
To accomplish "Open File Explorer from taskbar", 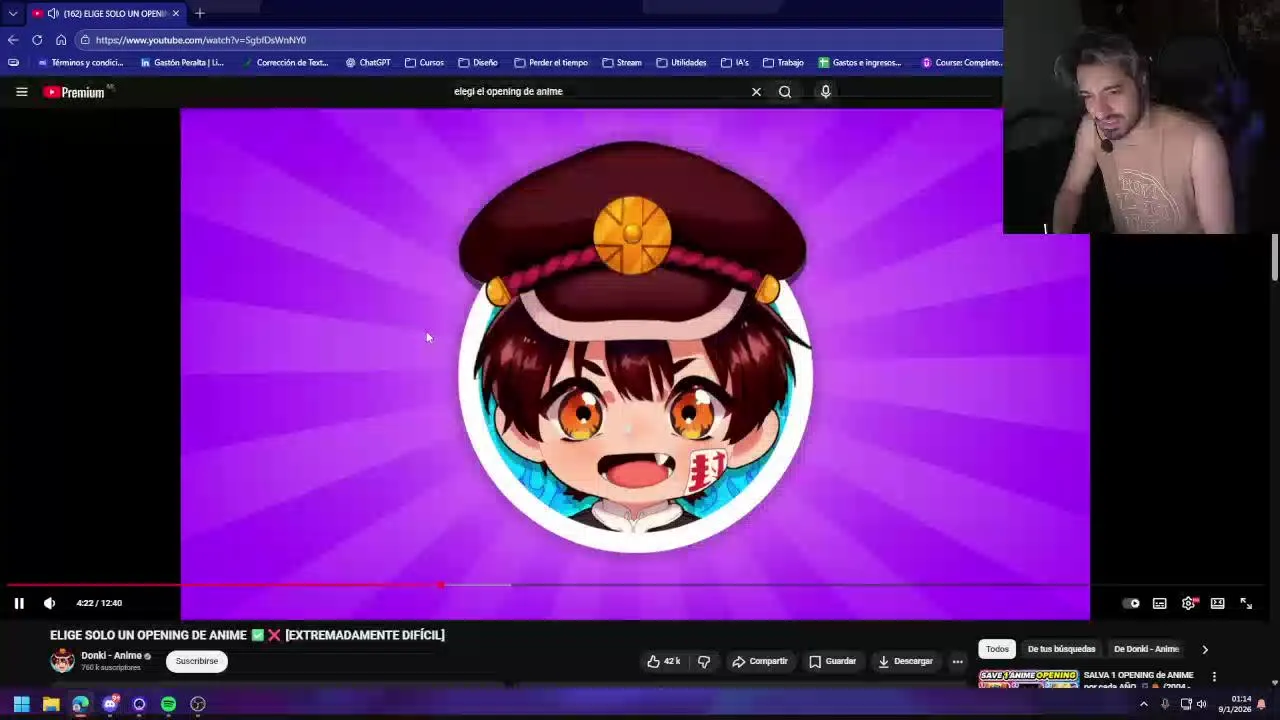I will click(51, 704).
